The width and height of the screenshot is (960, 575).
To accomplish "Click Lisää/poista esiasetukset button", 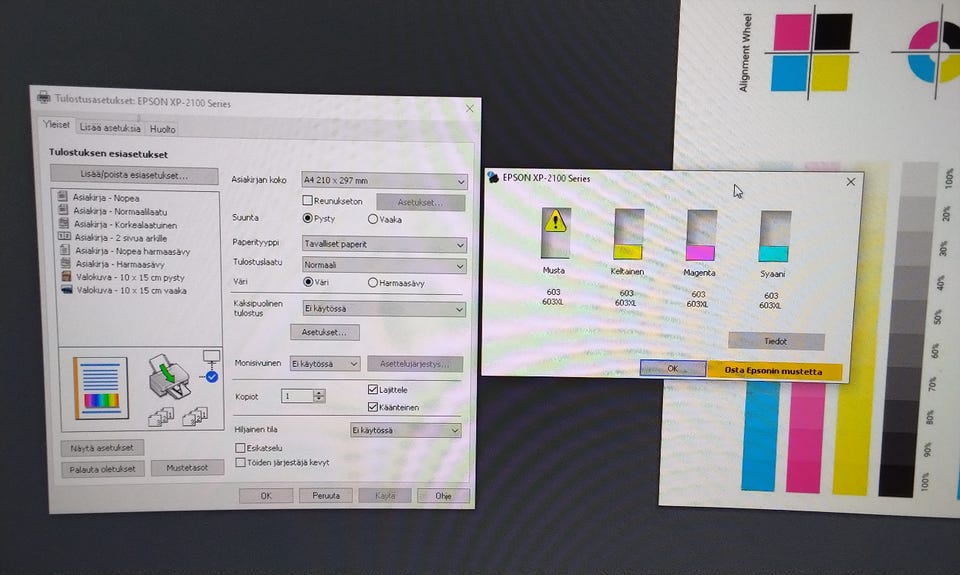I will 134,175.
